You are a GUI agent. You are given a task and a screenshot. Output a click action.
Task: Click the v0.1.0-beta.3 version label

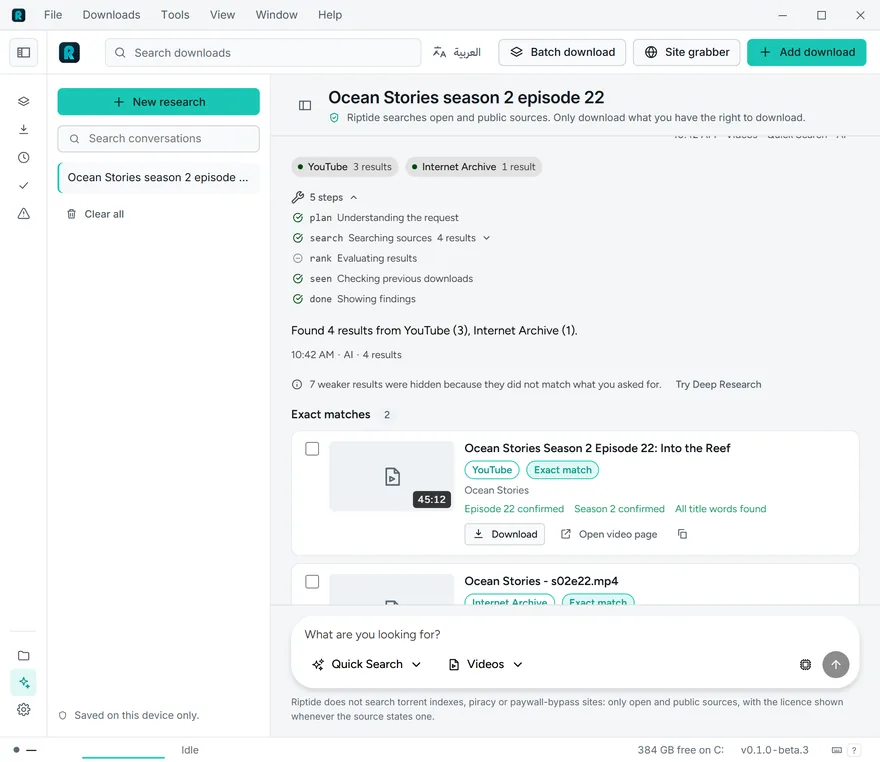(x=774, y=750)
